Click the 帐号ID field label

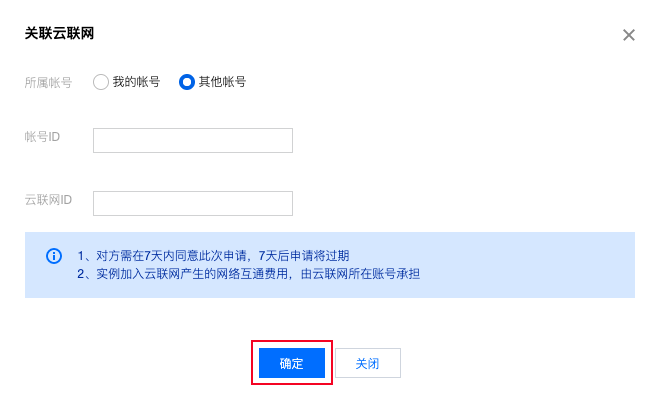[42, 137]
